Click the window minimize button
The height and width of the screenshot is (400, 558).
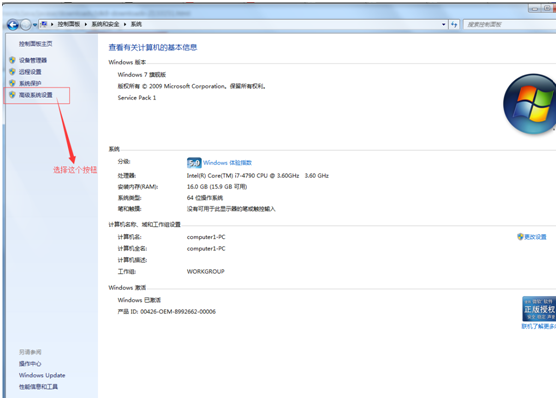[535, 8]
